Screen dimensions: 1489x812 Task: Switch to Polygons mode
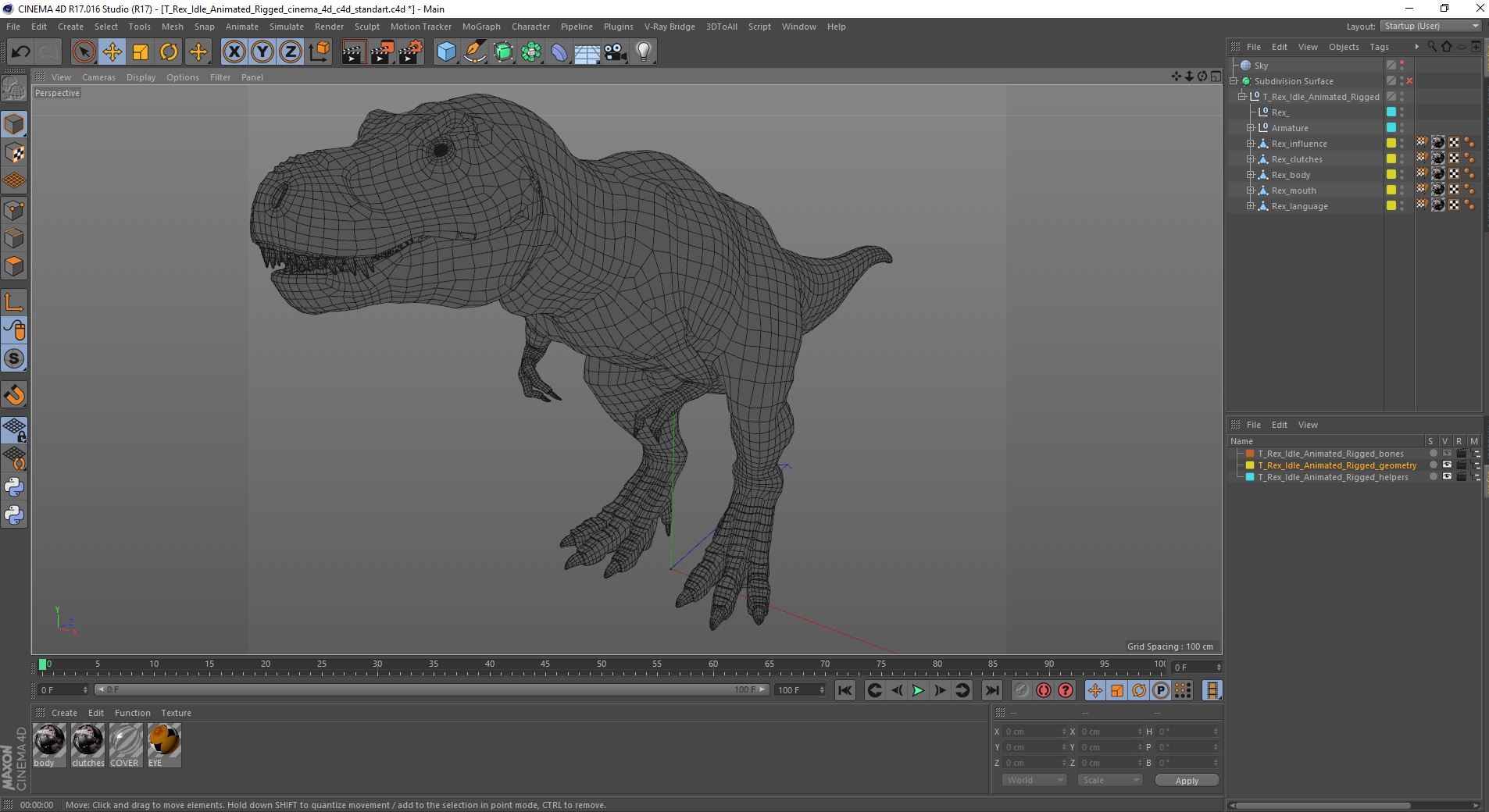tap(14, 266)
